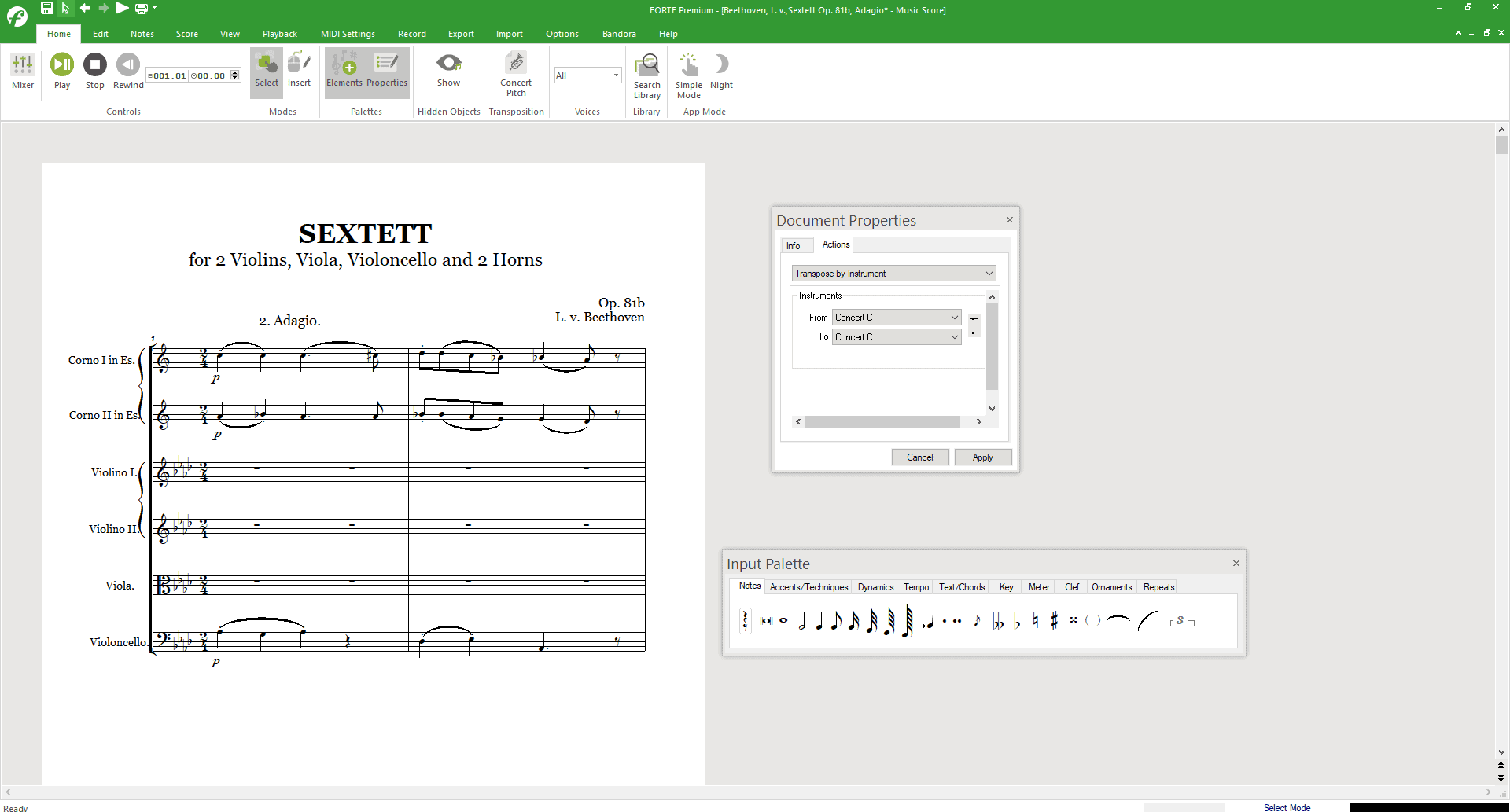Select the natural accidental

point(1036,621)
